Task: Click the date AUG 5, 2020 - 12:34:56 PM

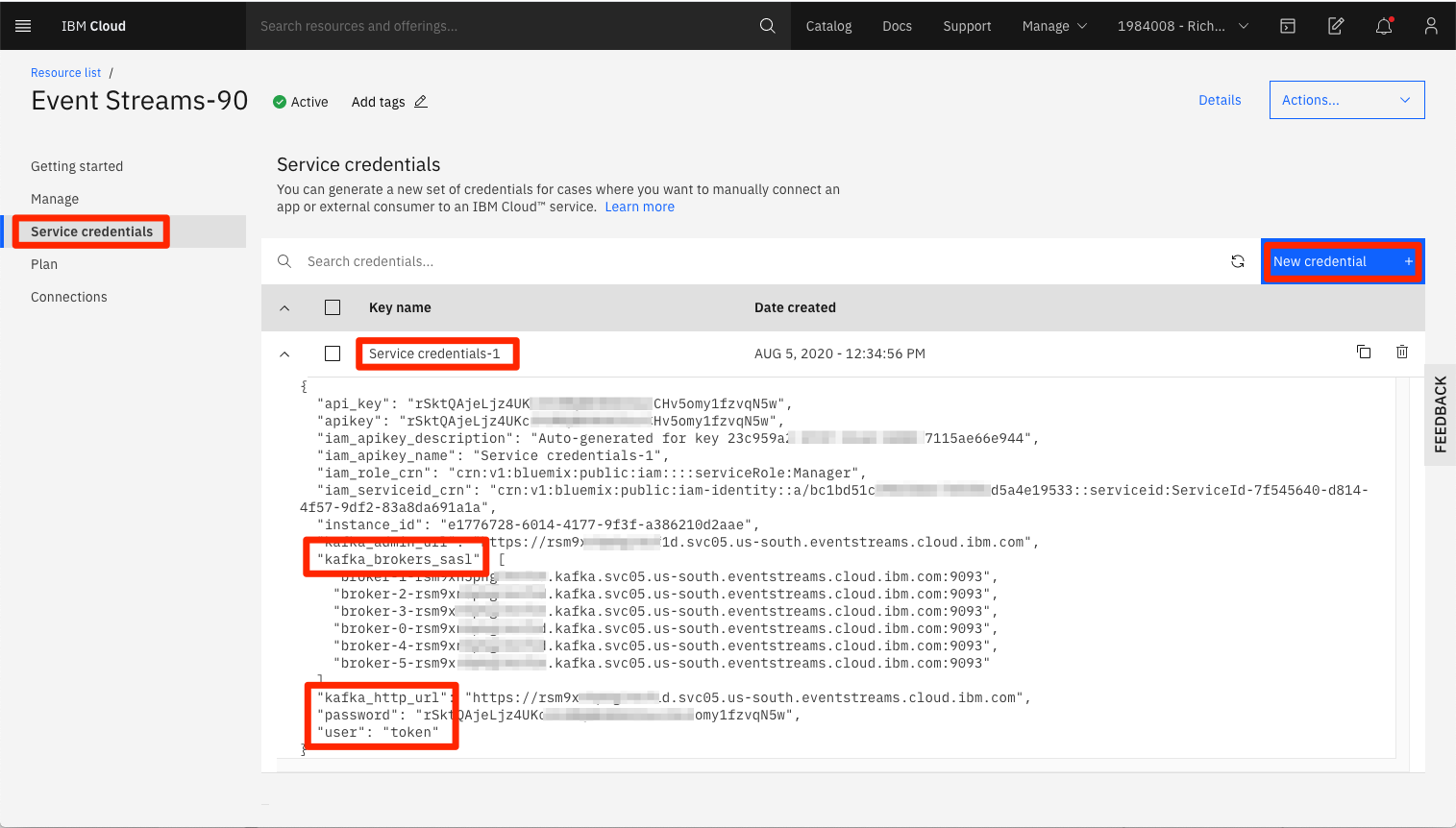Action: pyautogui.click(x=840, y=353)
